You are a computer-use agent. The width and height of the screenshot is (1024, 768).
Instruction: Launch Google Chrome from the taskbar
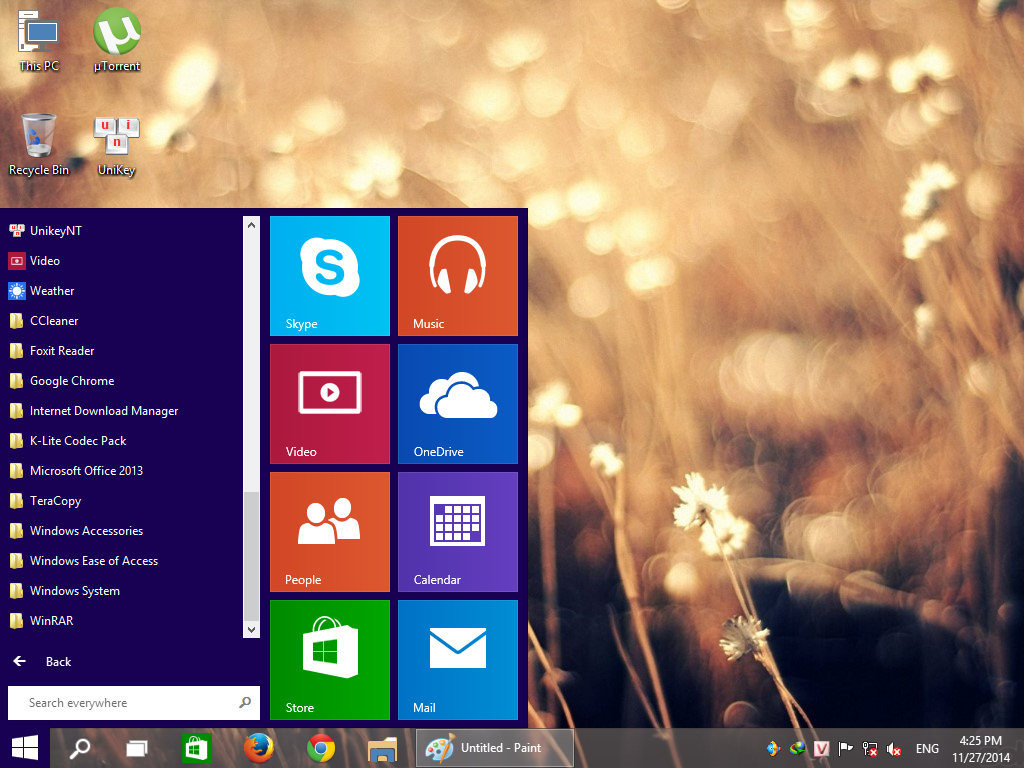coord(321,748)
